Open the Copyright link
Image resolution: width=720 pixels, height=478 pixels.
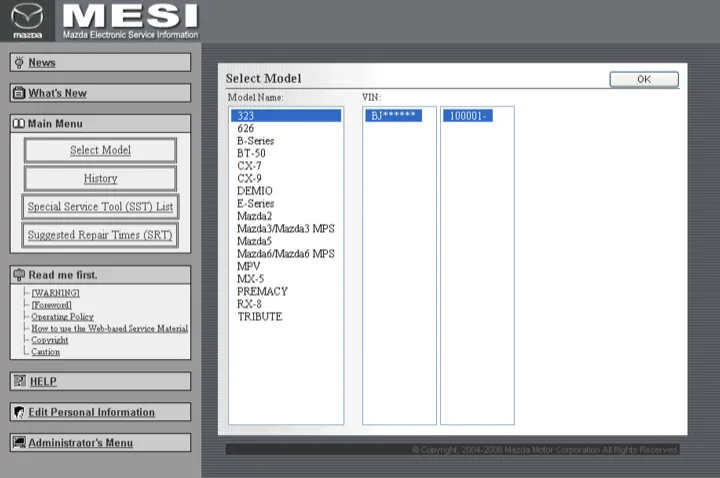click(x=50, y=340)
